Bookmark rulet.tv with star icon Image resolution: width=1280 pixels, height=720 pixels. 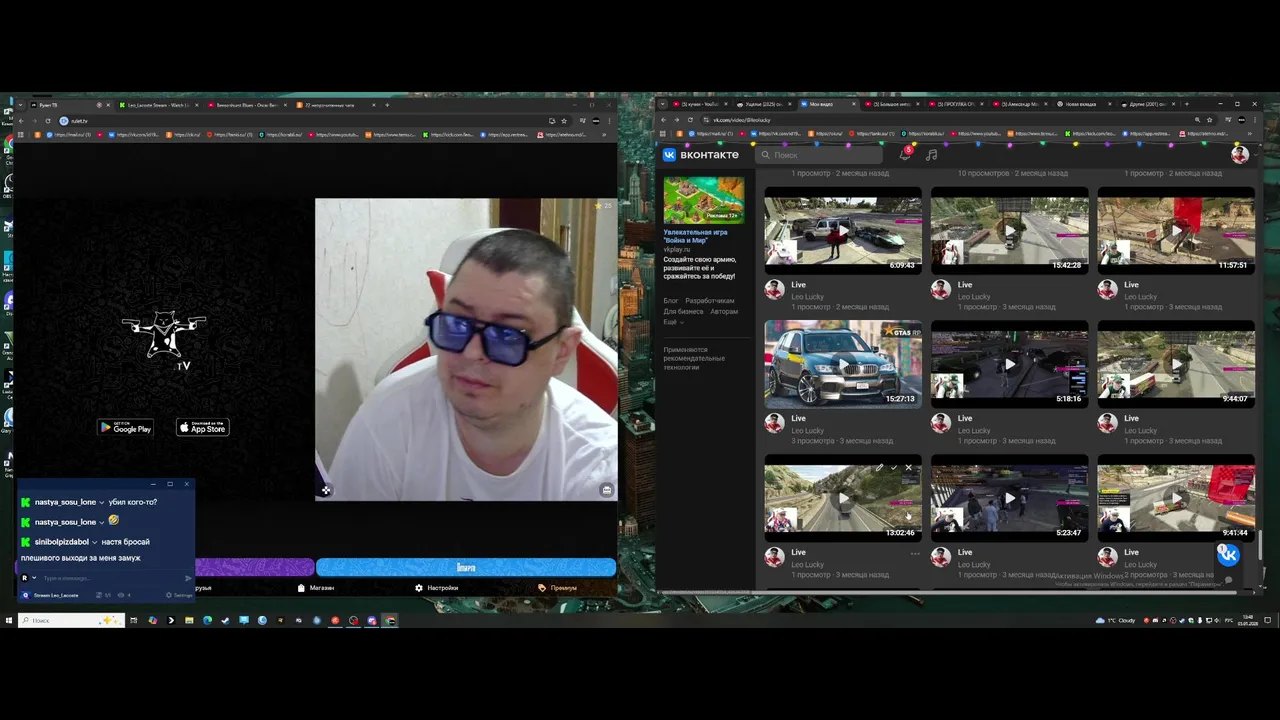coord(564,121)
